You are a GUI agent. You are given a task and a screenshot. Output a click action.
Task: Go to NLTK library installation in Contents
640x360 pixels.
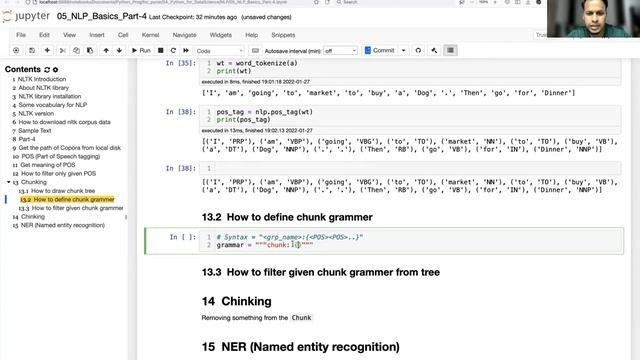tap(49, 96)
